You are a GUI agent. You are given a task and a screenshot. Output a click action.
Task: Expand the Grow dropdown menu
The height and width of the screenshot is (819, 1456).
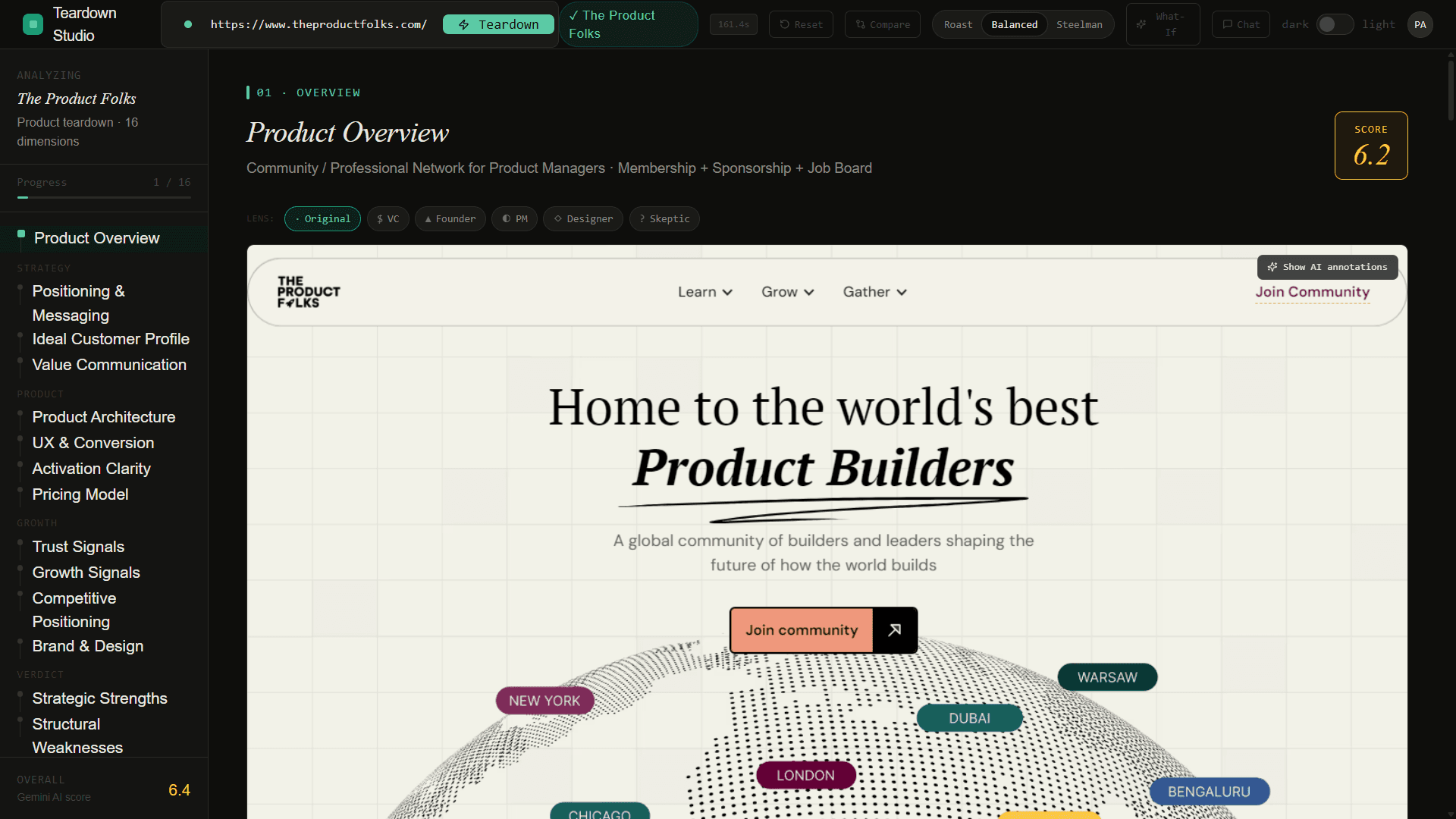(787, 292)
